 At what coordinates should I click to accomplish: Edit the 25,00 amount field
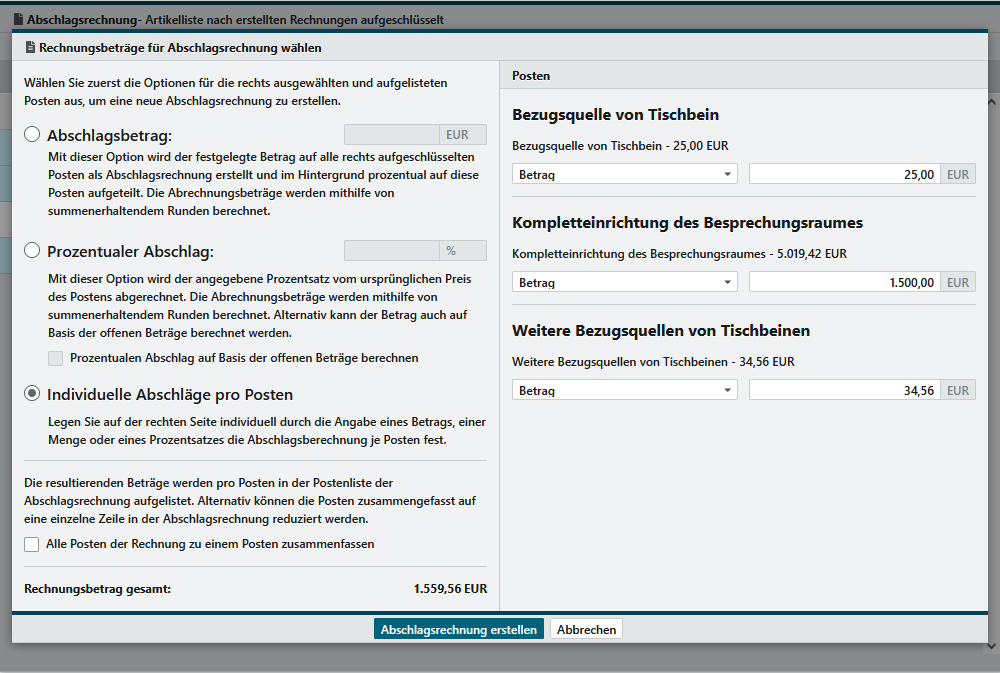click(x=844, y=174)
